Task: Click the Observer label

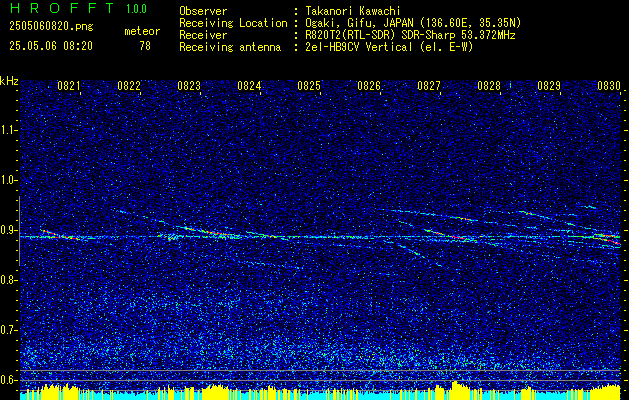Action: [203, 11]
